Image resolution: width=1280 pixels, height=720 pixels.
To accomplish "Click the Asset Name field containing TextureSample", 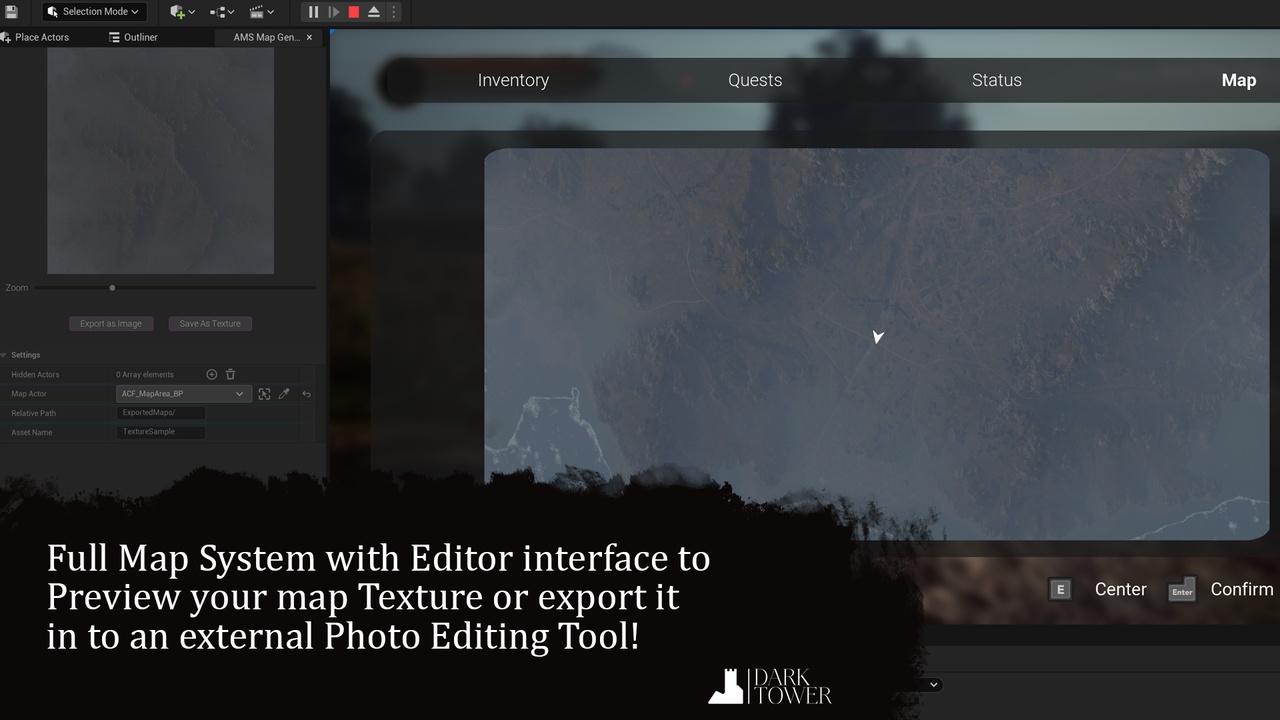I will (x=160, y=432).
